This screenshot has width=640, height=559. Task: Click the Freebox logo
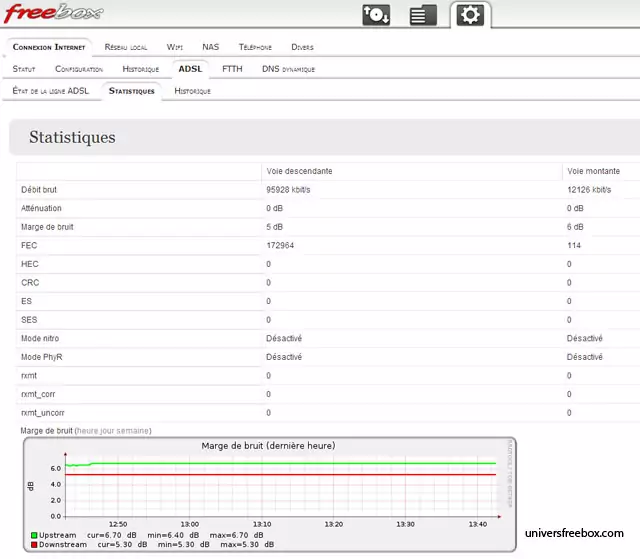click(x=51, y=14)
